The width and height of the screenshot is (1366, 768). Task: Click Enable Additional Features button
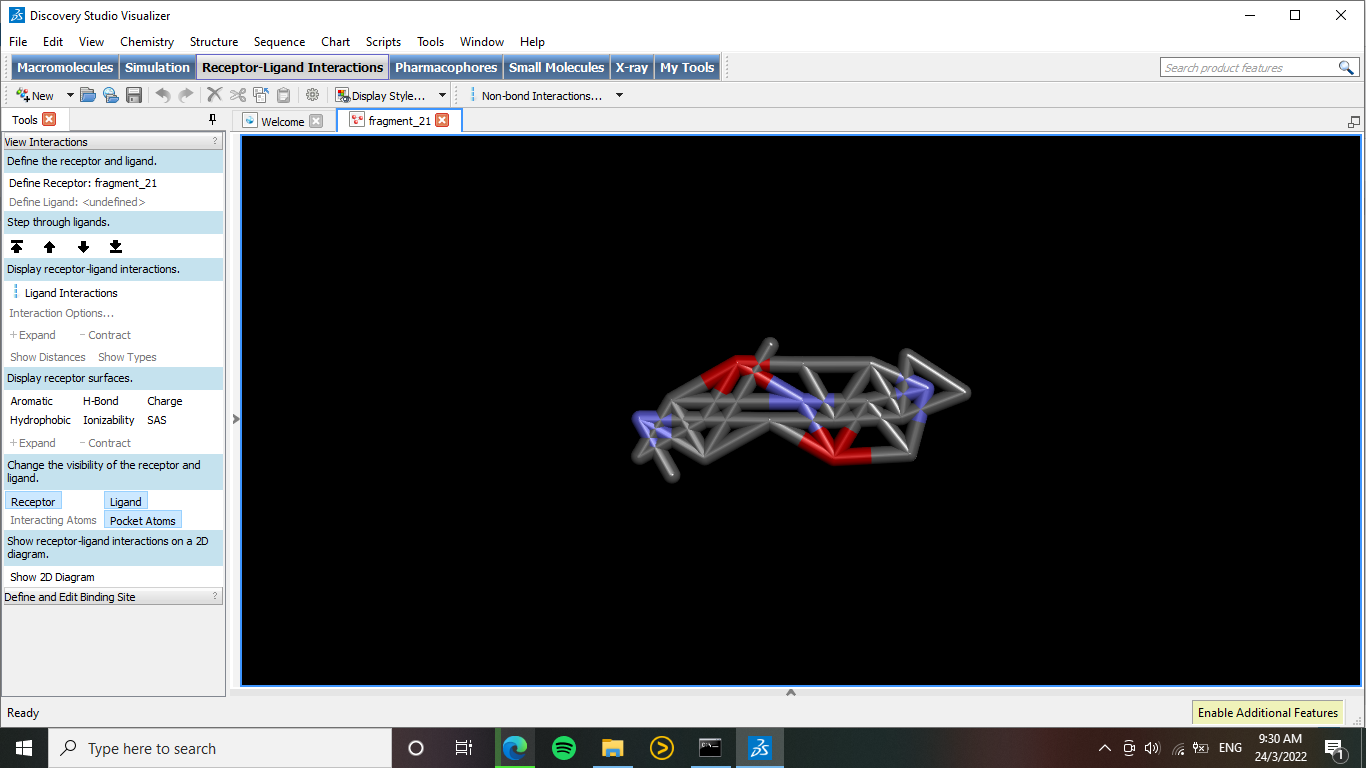click(1268, 712)
